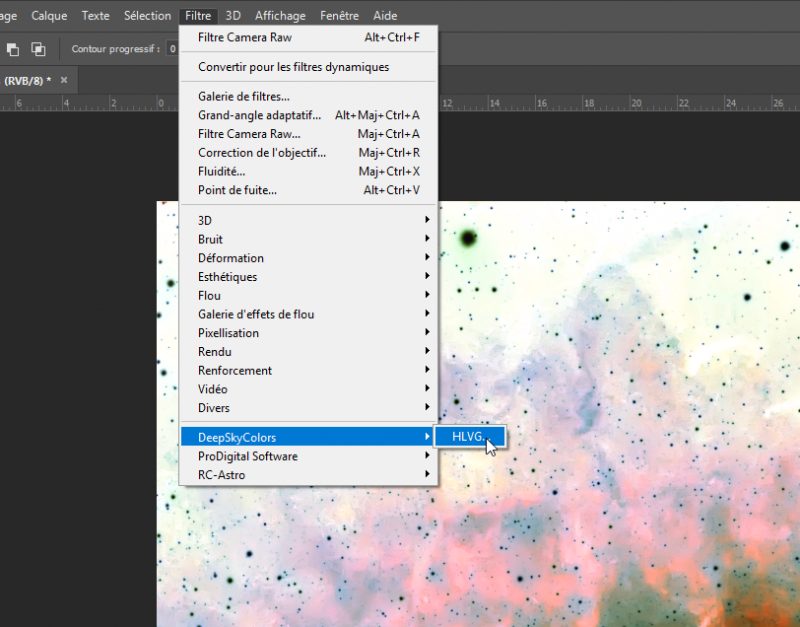Select Galerie de filtres menu entry

click(x=308, y=96)
